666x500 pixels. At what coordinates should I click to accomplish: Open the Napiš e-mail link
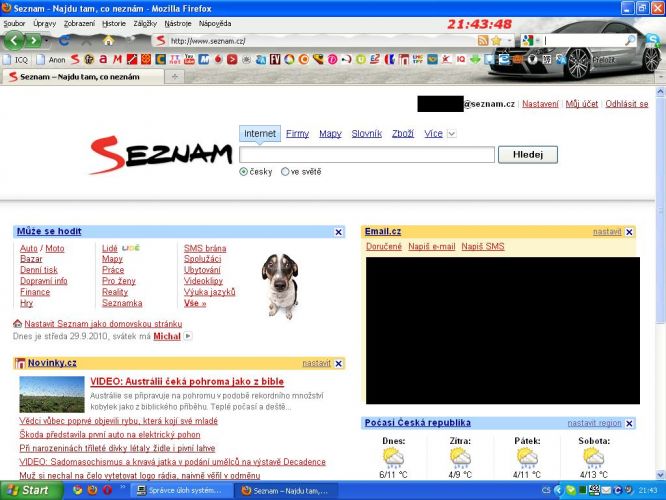[432, 246]
